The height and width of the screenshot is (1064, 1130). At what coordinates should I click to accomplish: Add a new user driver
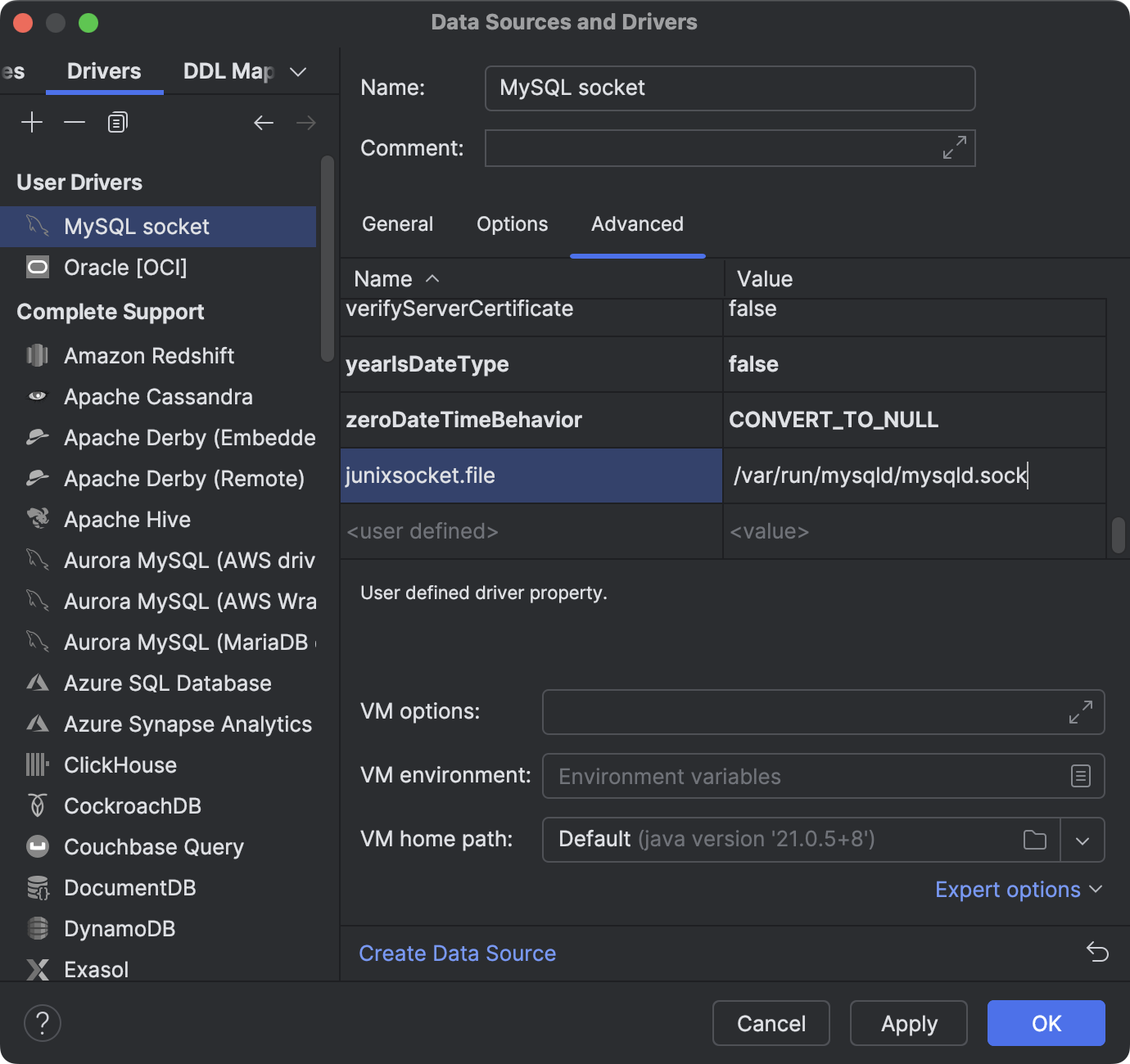coord(32,121)
